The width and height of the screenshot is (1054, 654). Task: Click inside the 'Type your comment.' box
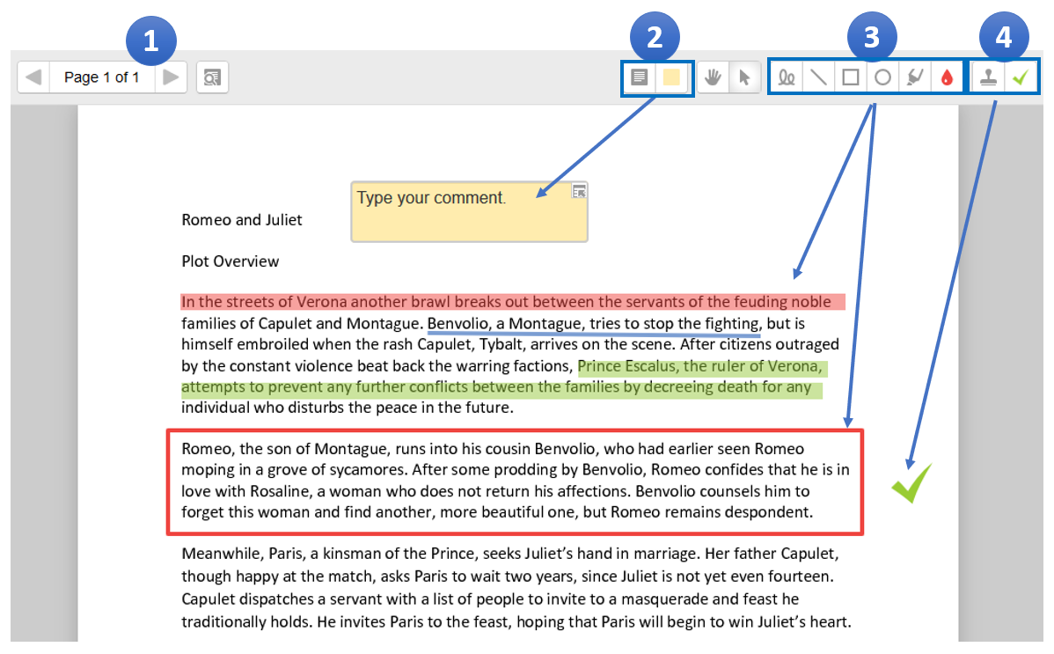coord(469,212)
